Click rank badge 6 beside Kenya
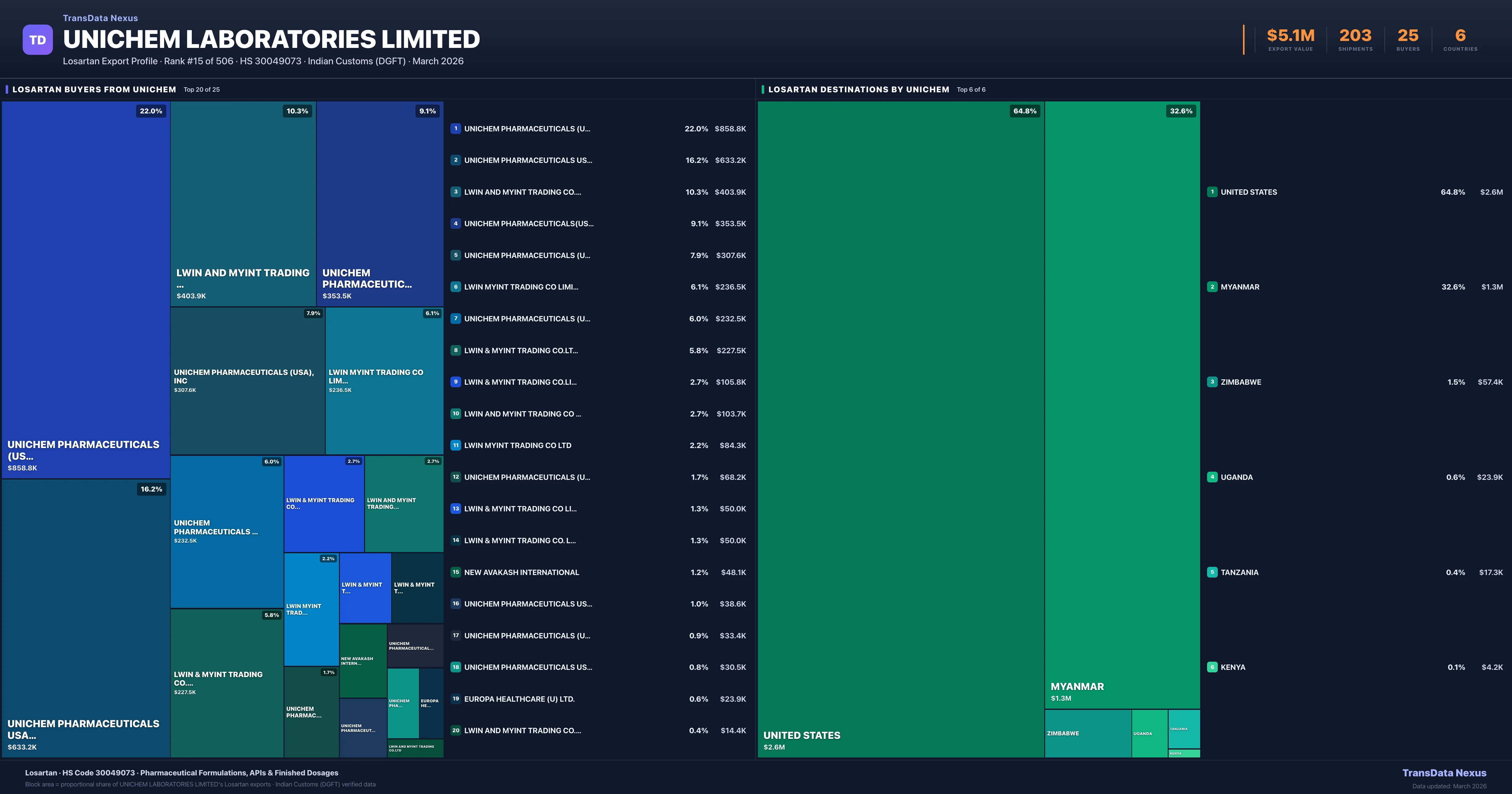 pos(1212,667)
